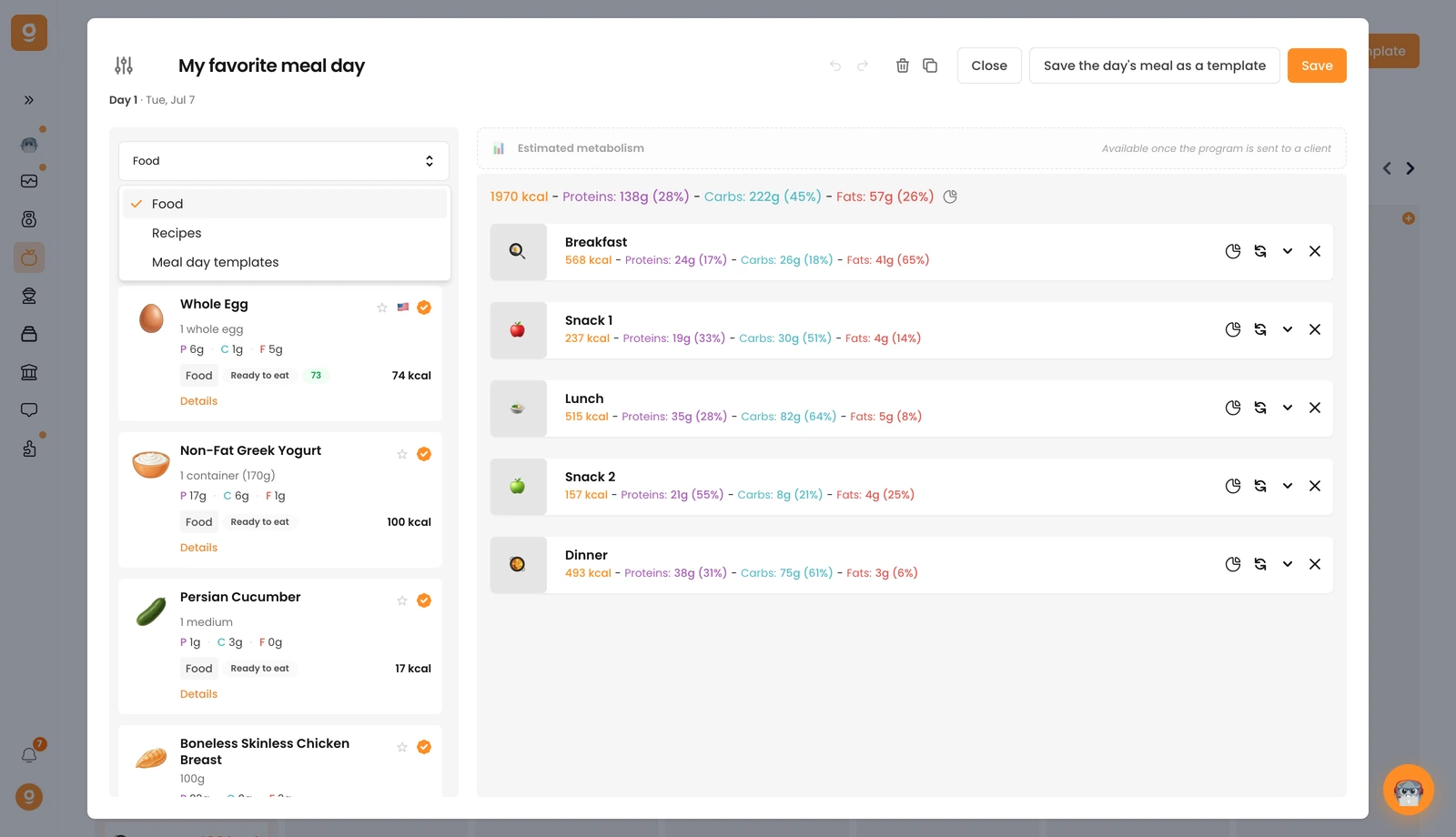Open total macros pie chart icon

click(x=950, y=197)
